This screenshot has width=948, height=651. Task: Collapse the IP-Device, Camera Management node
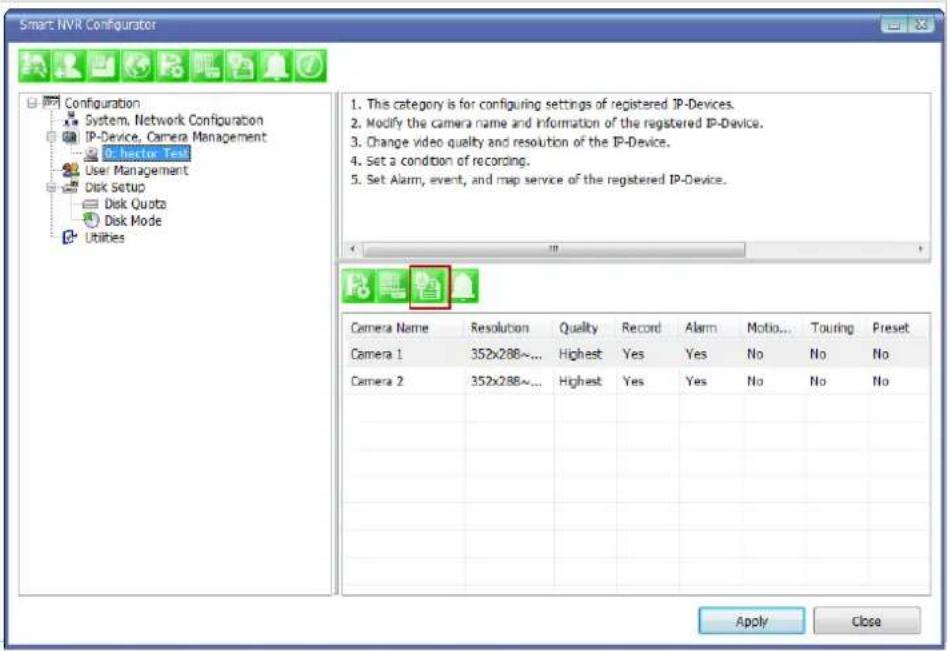click(x=52, y=137)
